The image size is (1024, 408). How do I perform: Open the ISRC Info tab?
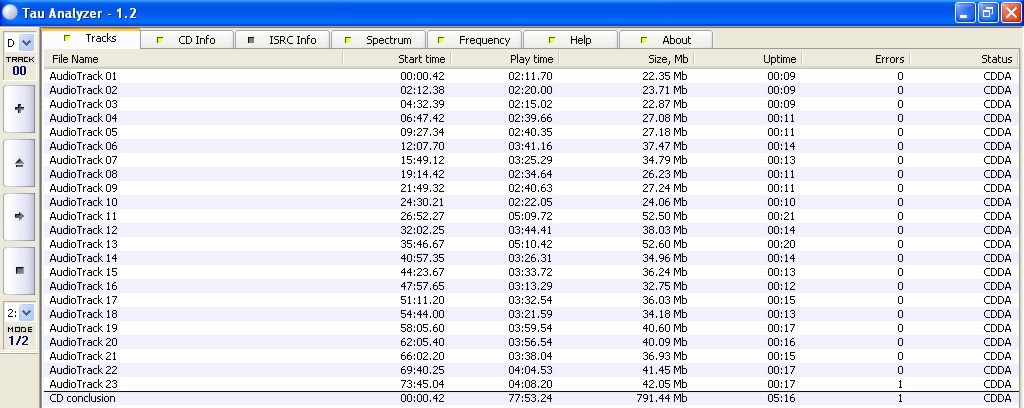coord(282,40)
